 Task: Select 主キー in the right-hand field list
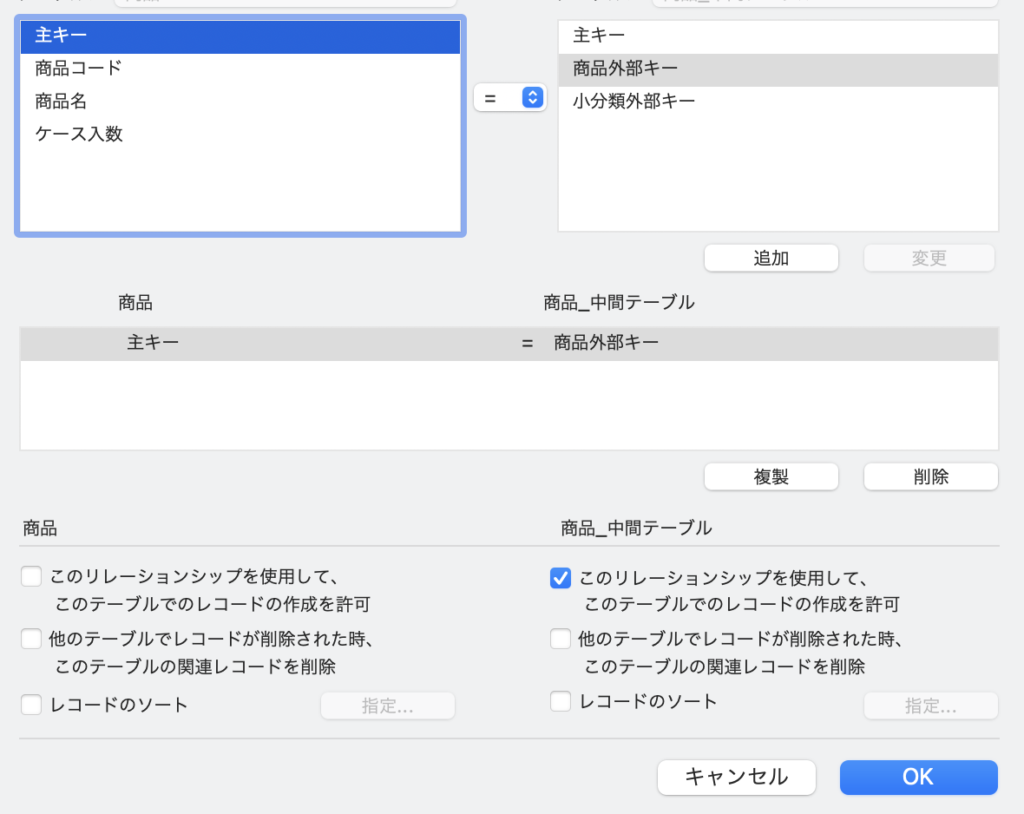599,36
